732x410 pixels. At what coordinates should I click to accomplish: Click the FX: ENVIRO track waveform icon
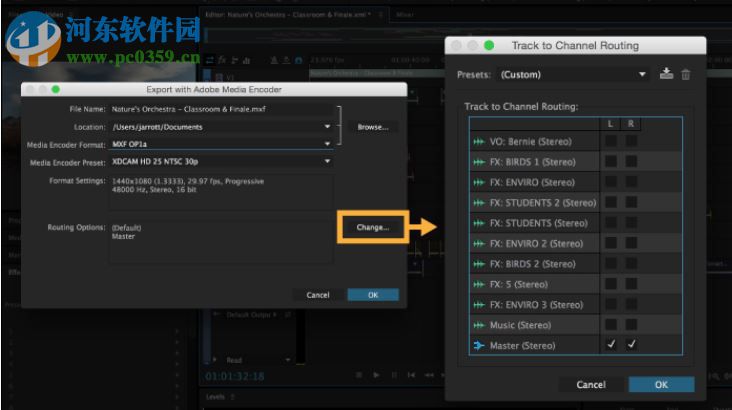point(479,183)
